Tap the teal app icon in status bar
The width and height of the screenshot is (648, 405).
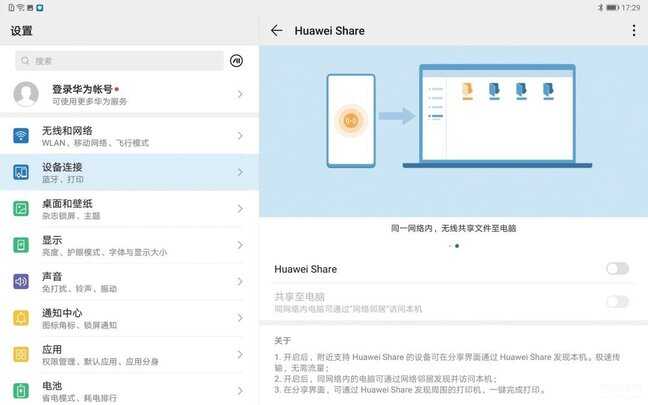40,7
